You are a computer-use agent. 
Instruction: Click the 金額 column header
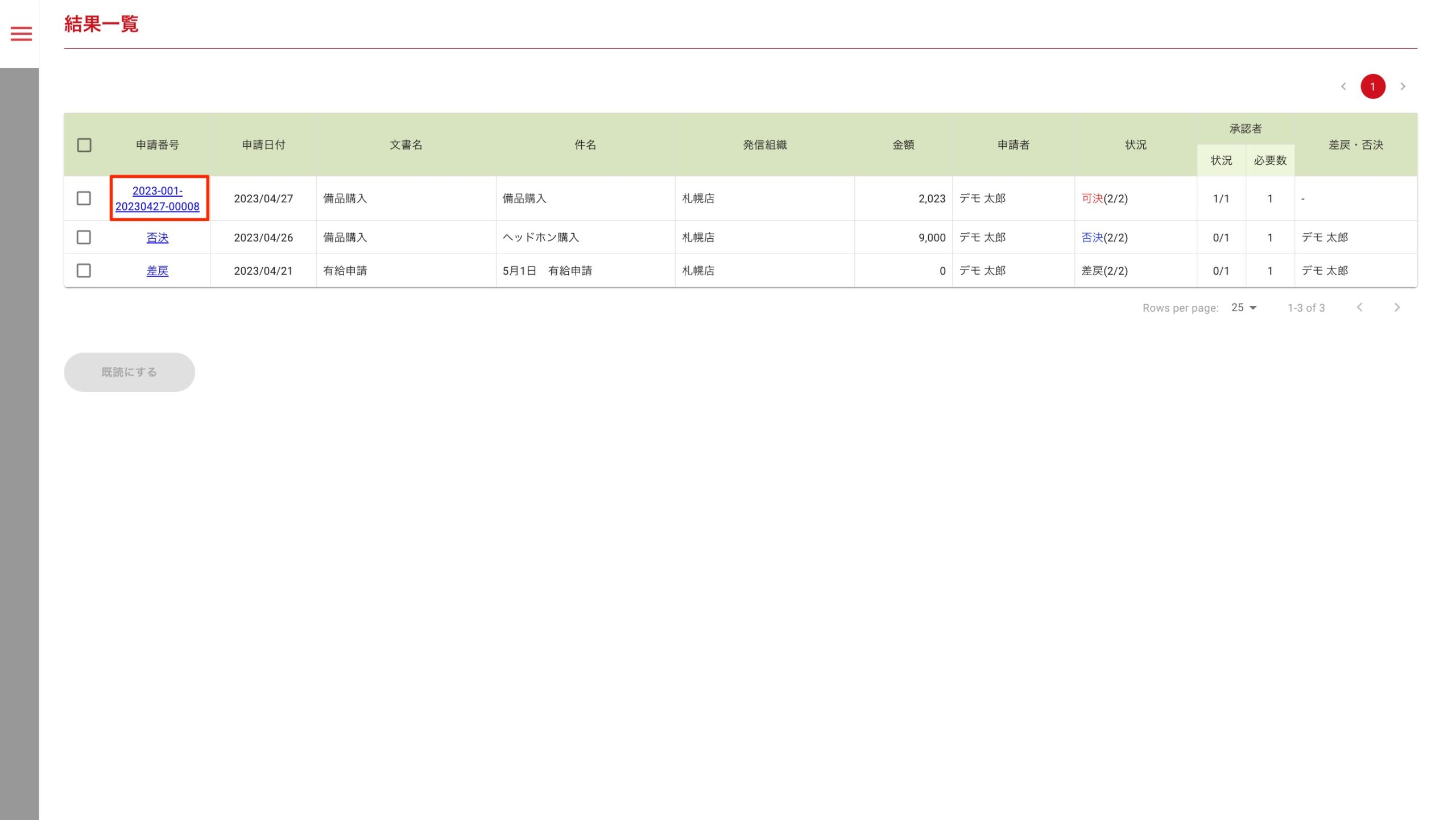[x=903, y=145]
